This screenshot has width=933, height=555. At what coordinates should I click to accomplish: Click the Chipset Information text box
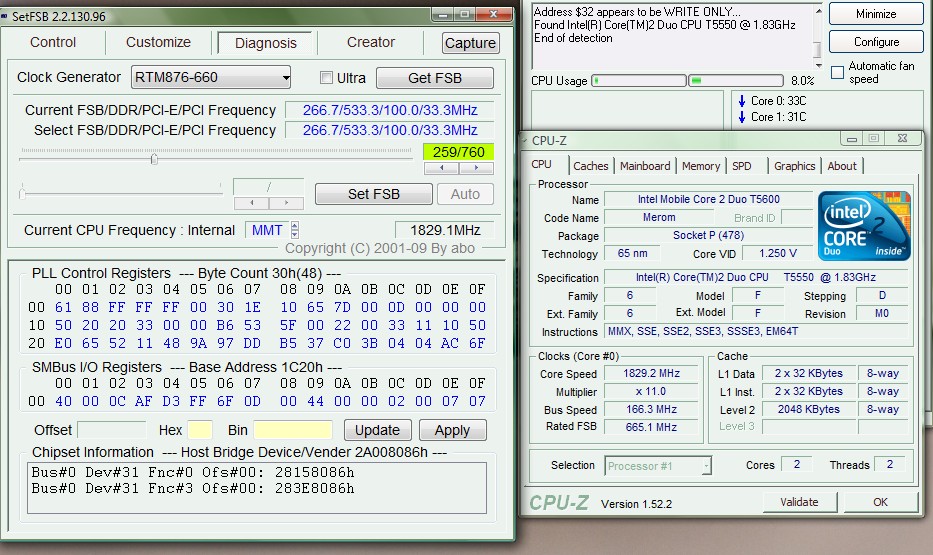(256, 488)
